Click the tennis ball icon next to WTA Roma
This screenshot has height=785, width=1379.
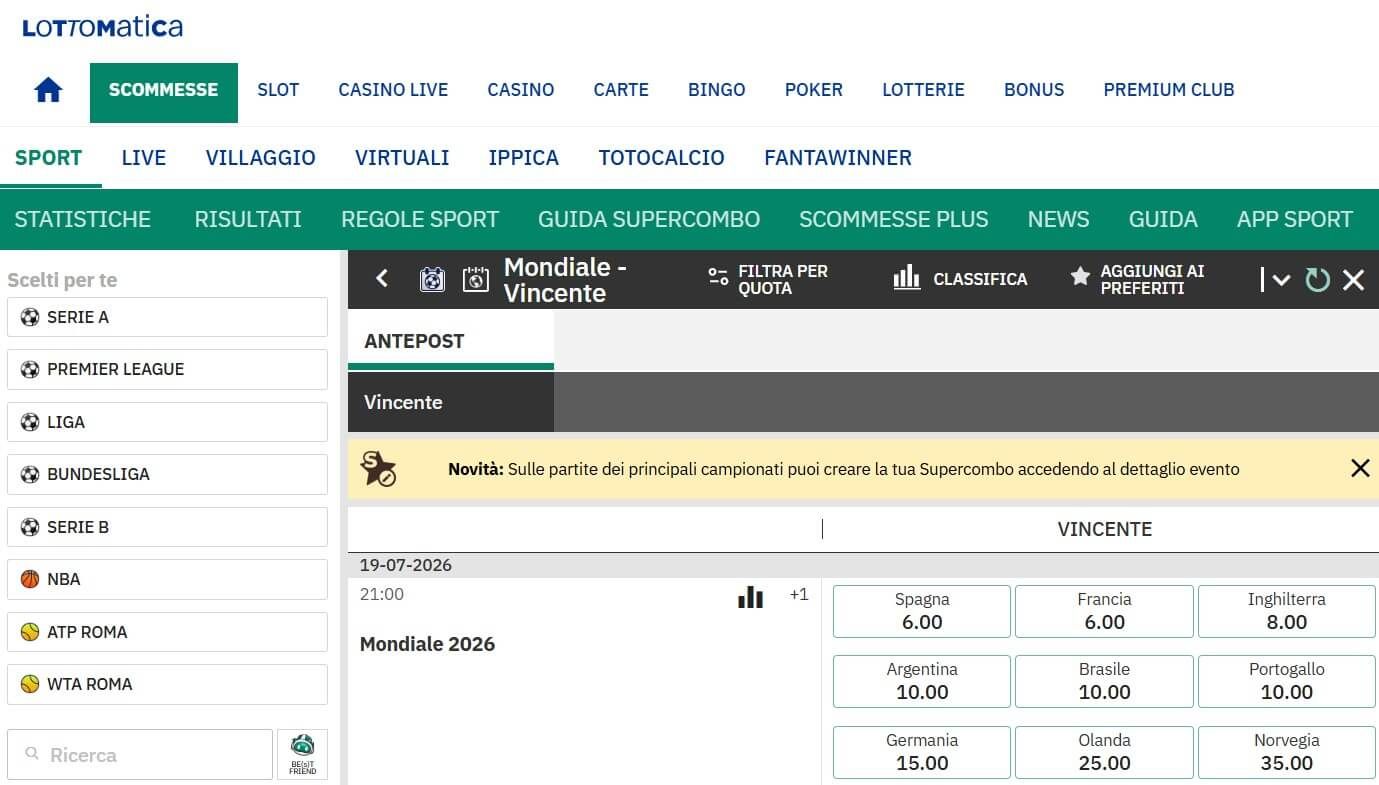30,684
